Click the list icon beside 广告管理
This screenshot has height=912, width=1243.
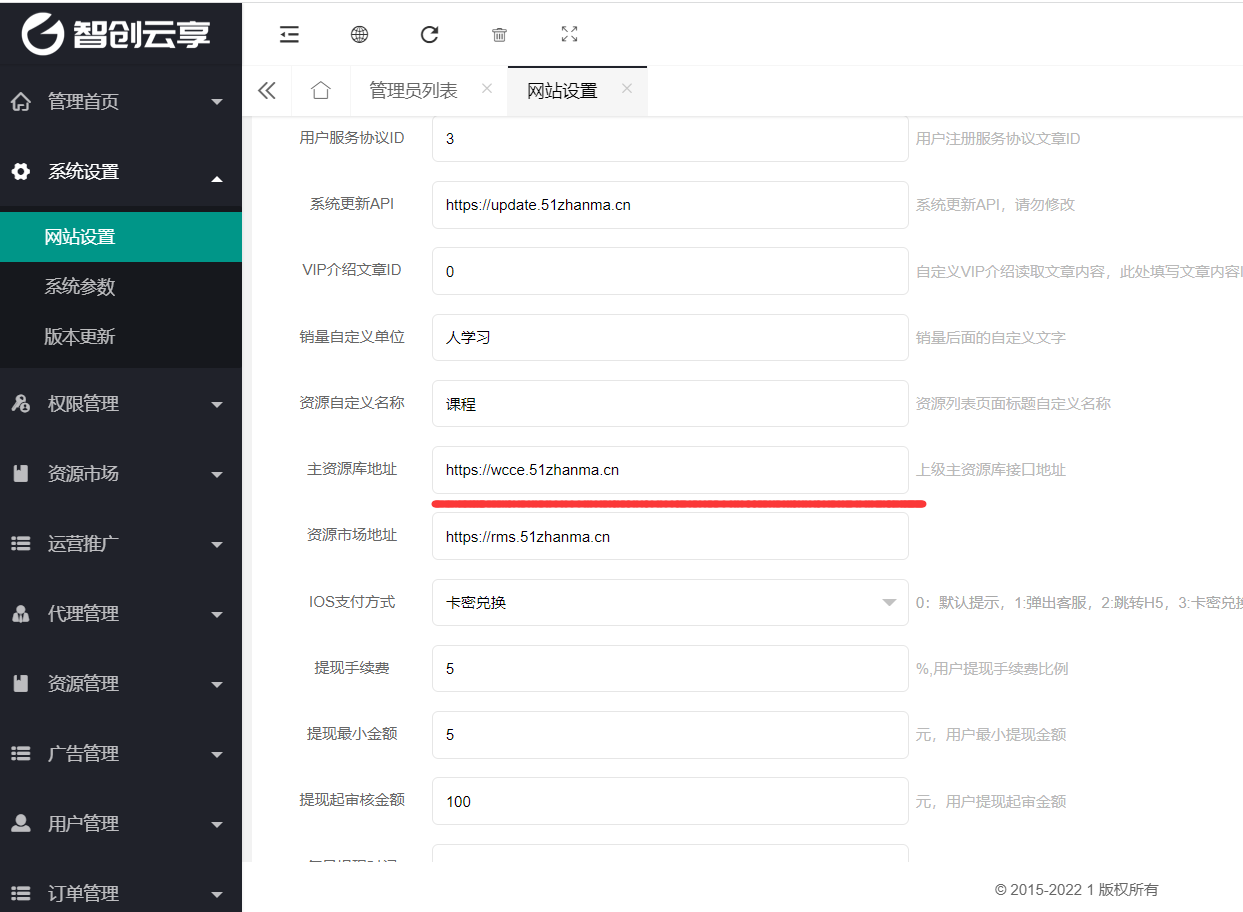coord(20,754)
